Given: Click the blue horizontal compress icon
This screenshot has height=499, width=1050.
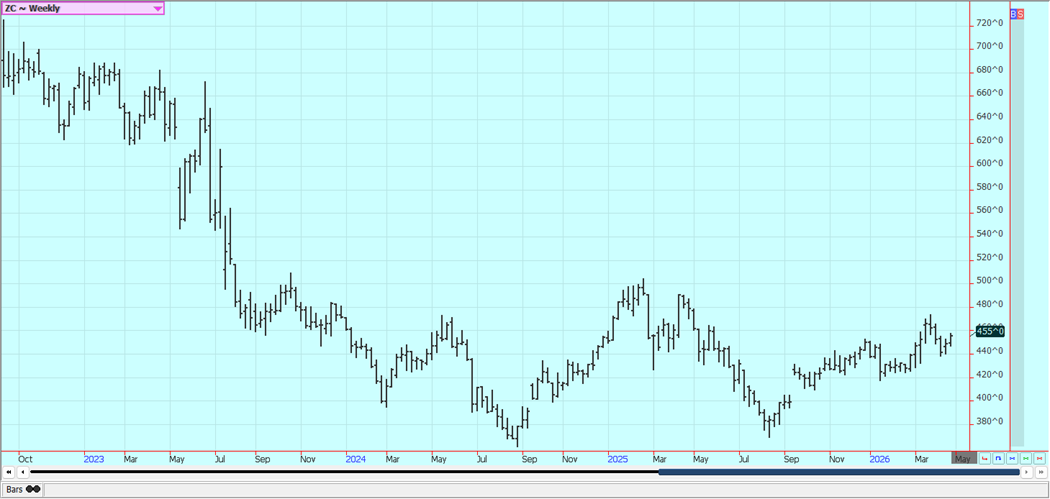Looking at the screenshot, I should 1013,459.
